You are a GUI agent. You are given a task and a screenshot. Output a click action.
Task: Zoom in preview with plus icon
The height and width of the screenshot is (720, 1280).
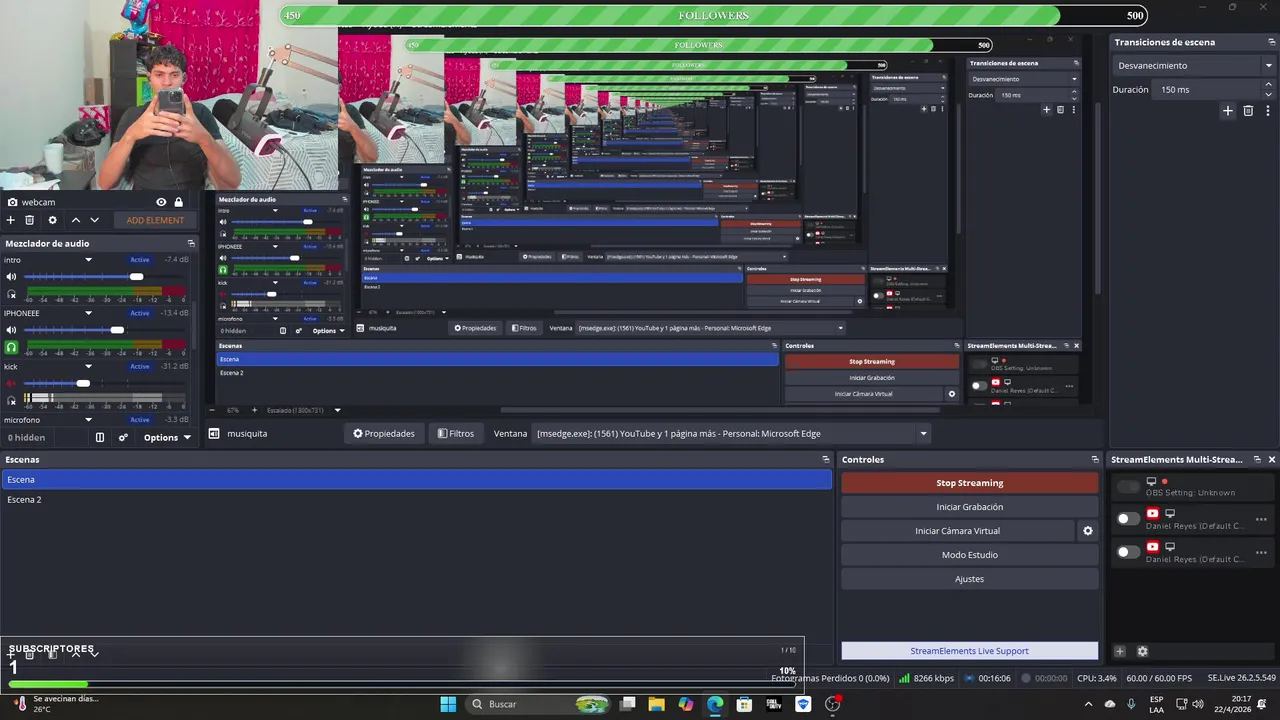click(x=254, y=410)
